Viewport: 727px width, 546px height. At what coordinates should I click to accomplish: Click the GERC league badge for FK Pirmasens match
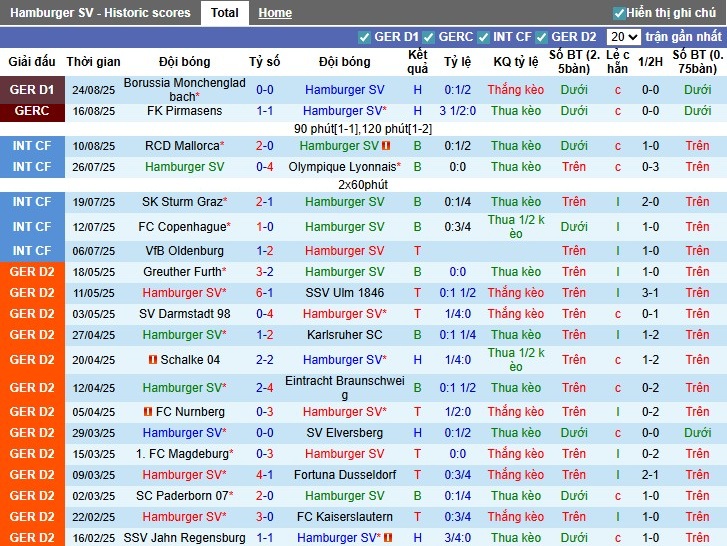point(32,111)
